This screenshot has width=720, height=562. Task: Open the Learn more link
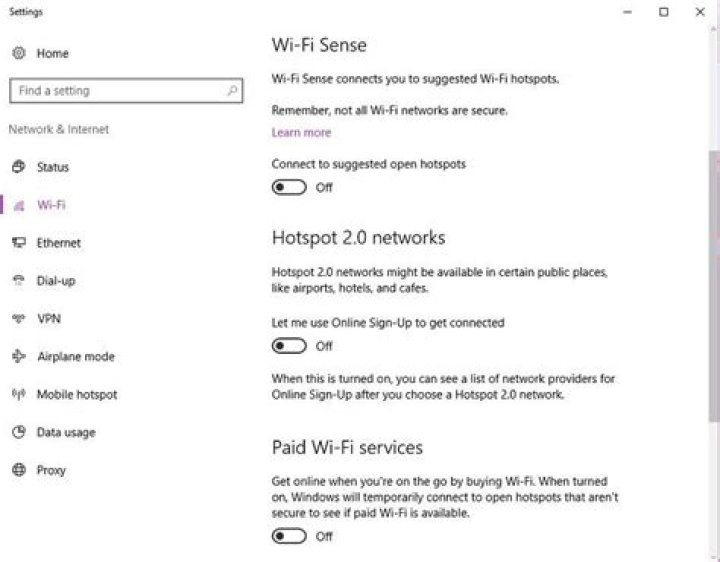pos(301,133)
